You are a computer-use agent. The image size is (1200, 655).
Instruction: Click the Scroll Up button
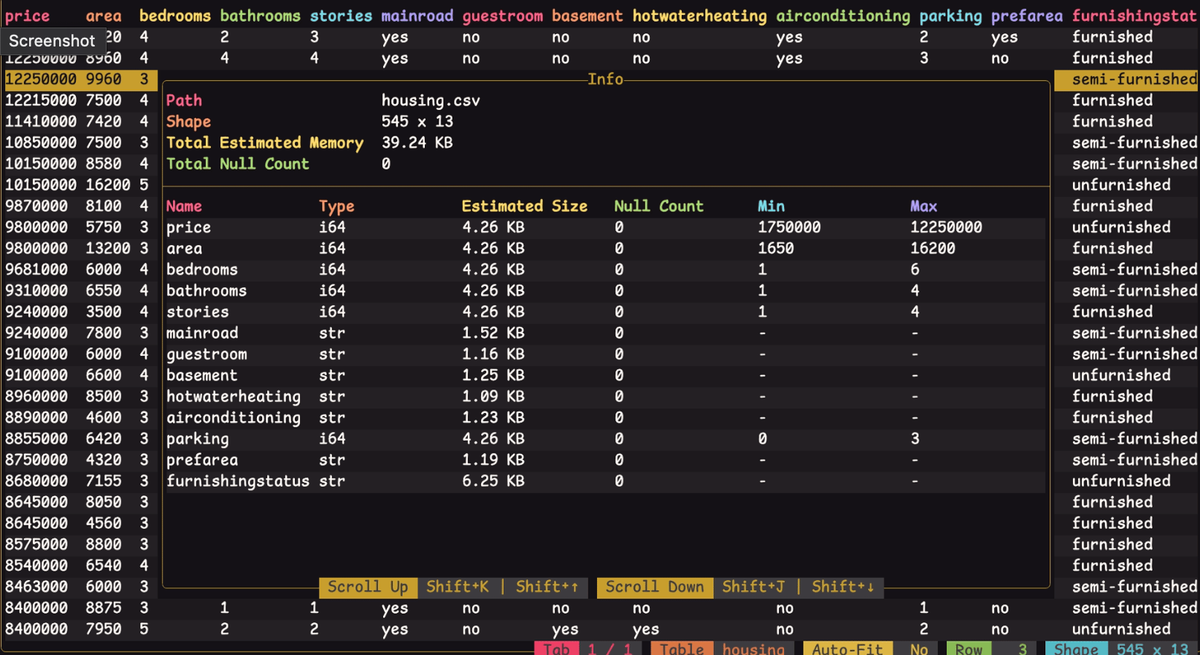pyautogui.click(x=368, y=587)
